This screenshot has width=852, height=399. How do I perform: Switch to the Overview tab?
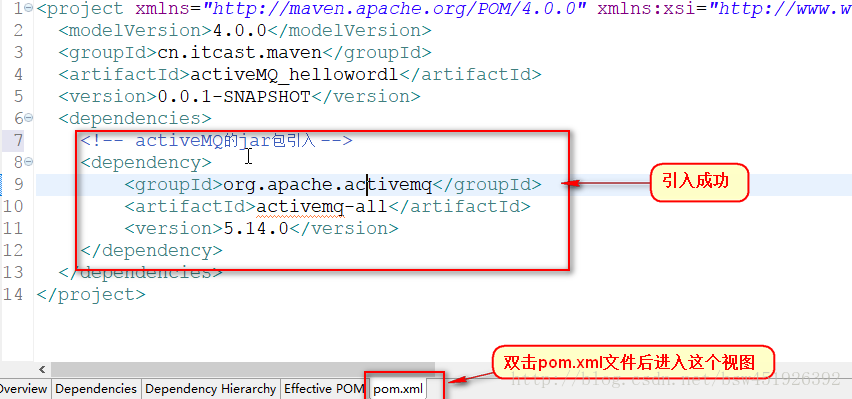24,389
